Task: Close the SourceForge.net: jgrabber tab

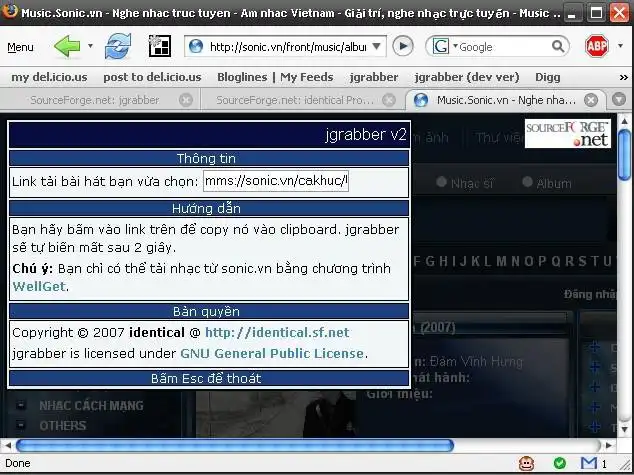Action: point(186,100)
